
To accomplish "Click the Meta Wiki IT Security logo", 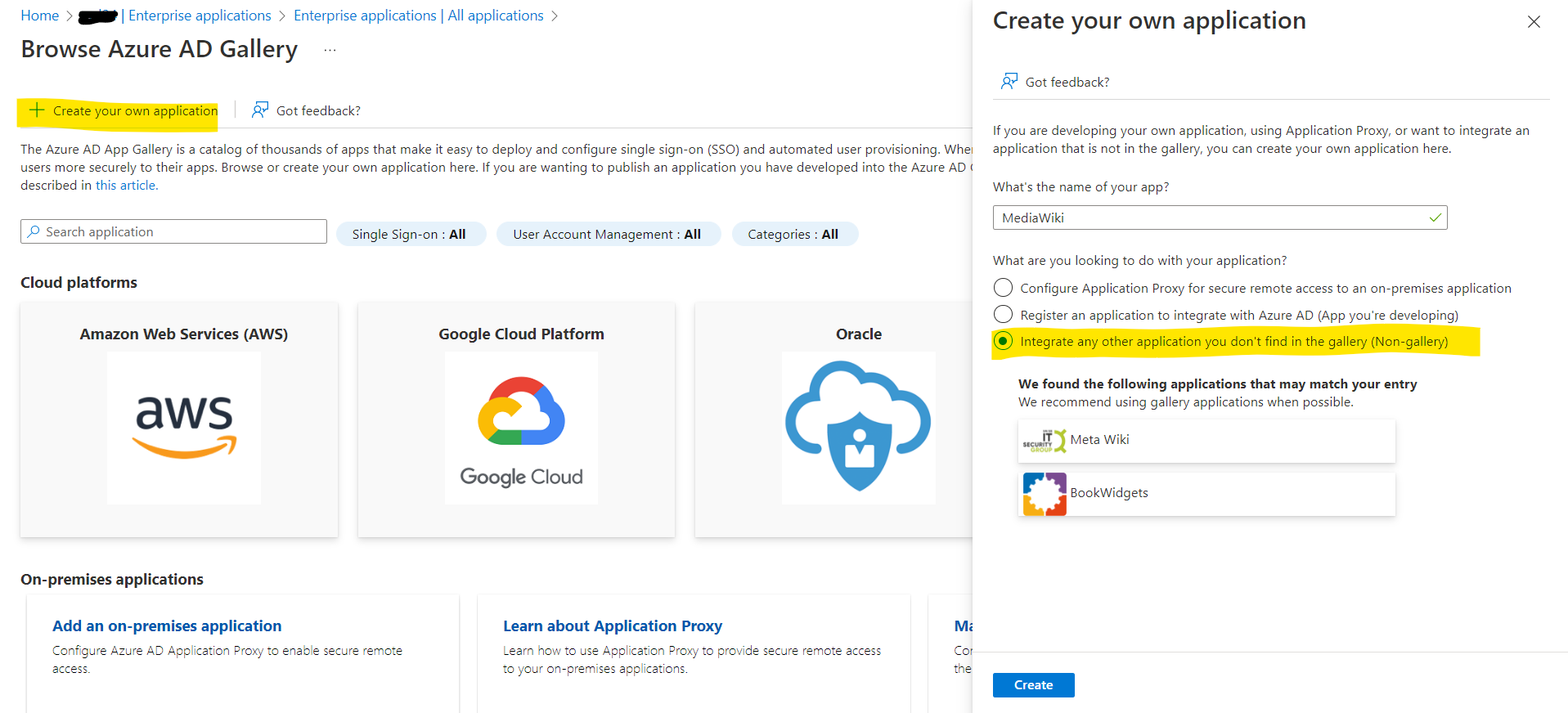I will [1045, 441].
